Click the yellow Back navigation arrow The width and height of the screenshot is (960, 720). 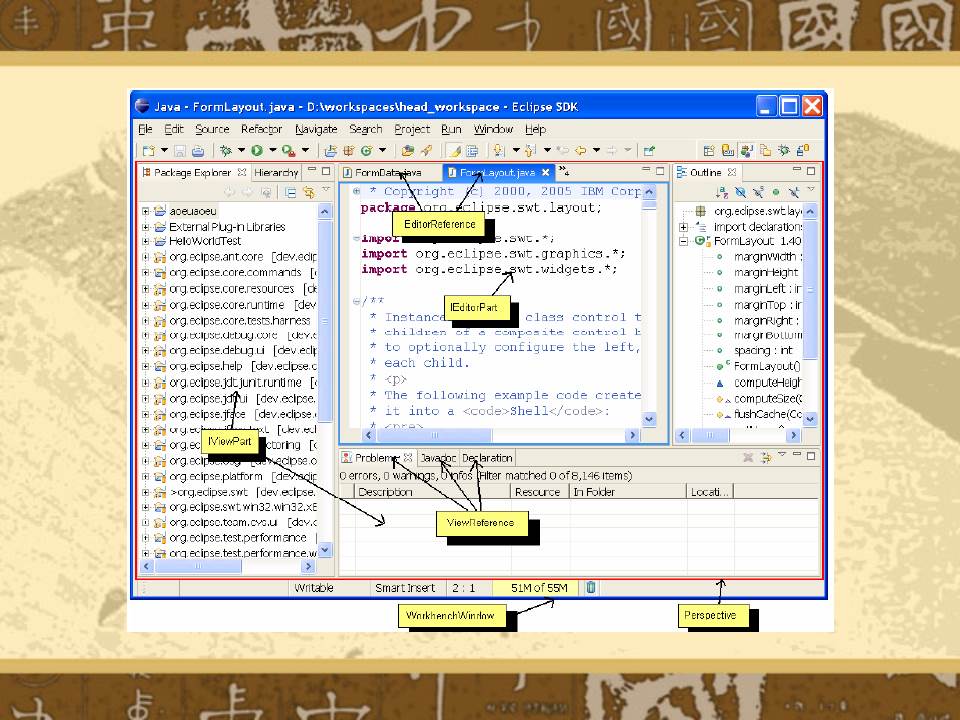click(581, 151)
